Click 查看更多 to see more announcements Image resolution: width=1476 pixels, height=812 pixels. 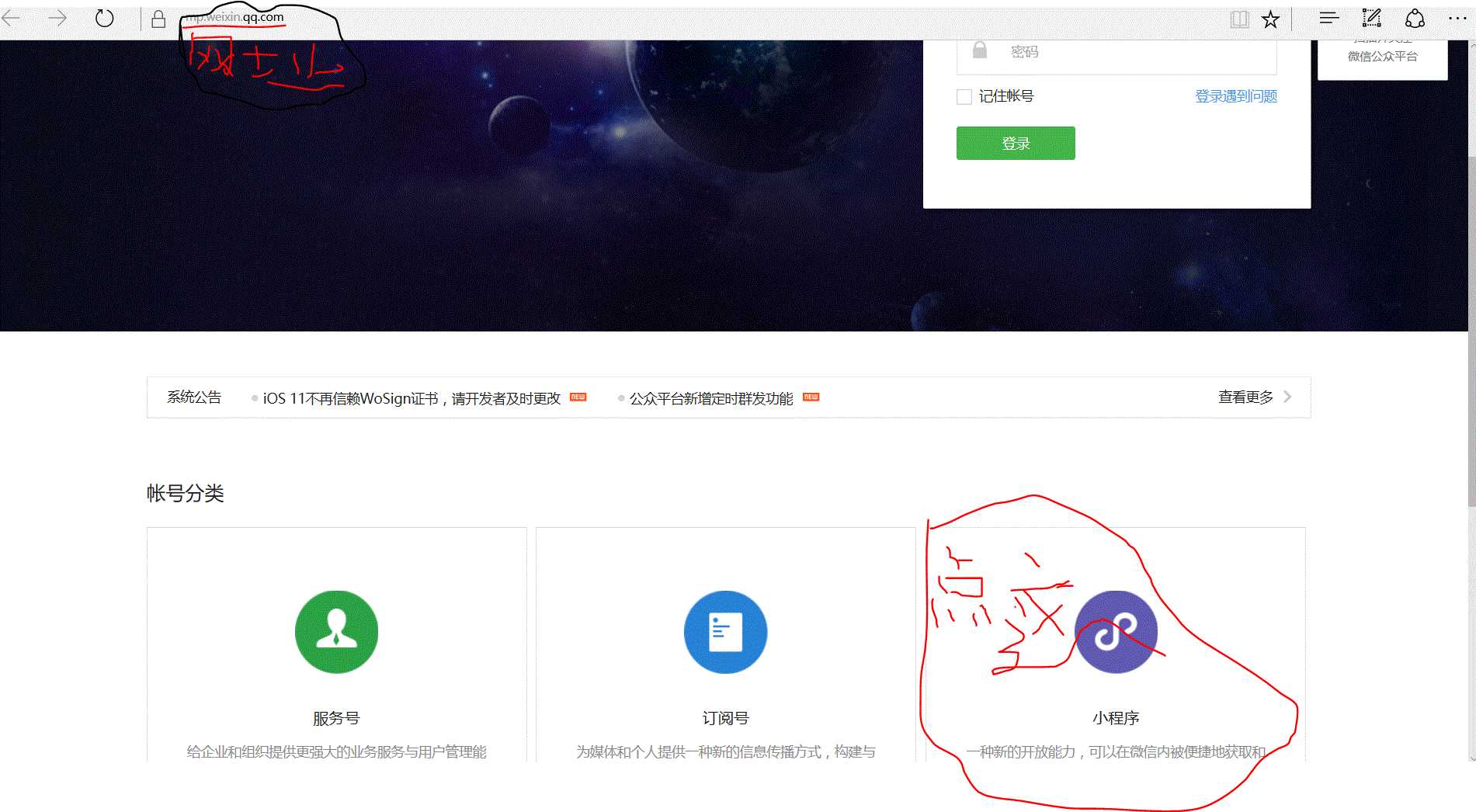pyautogui.click(x=1245, y=397)
